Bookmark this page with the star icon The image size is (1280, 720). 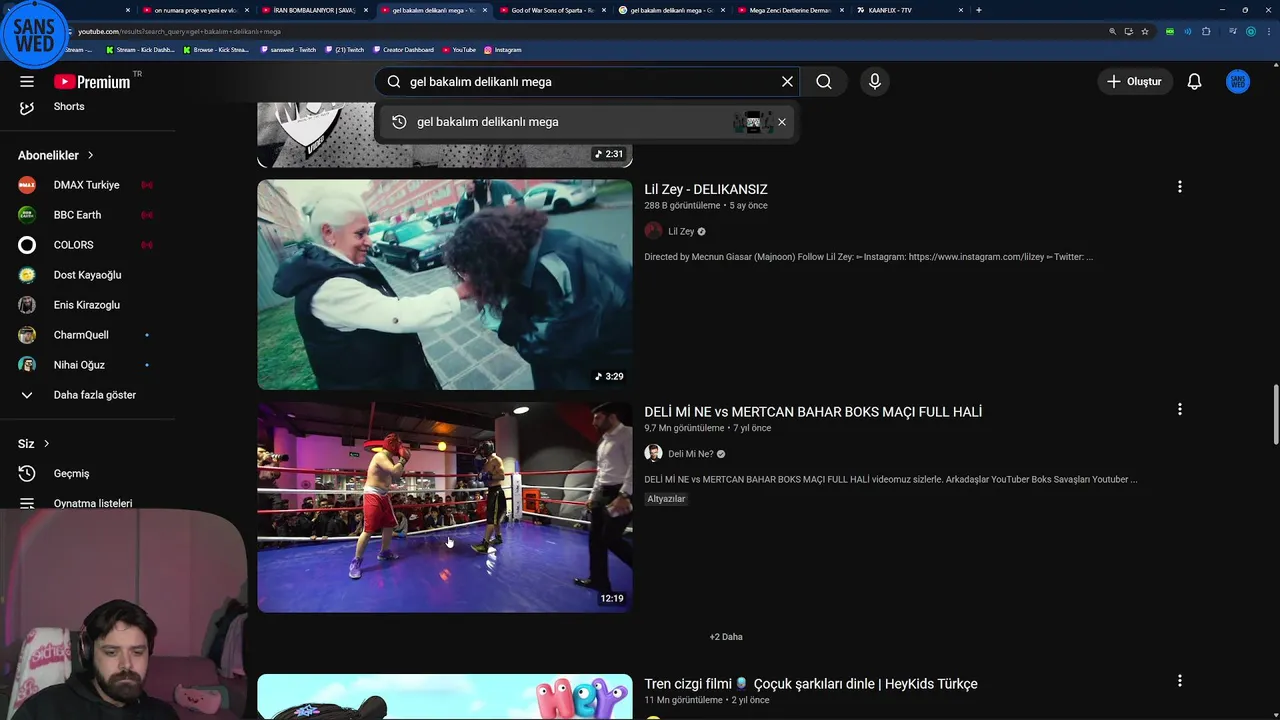click(1145, 31)
